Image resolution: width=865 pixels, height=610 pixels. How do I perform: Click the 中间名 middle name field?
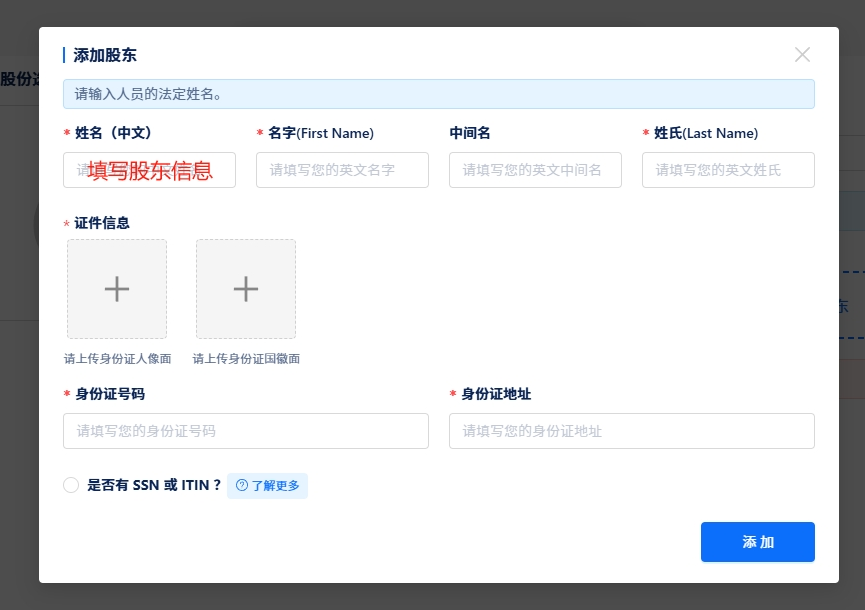[x=535, y=170]
